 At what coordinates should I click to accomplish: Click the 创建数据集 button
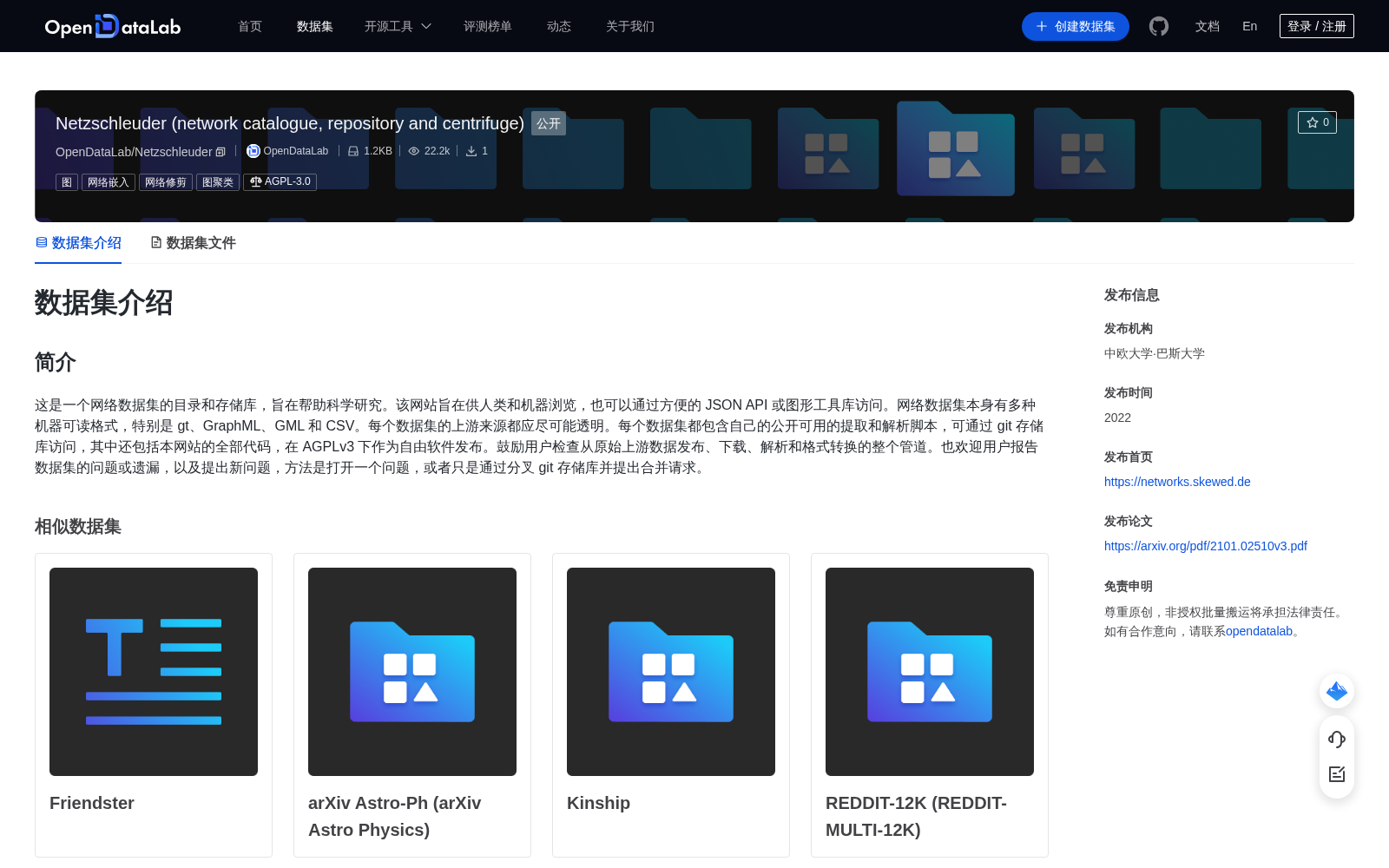(x=1076, y=26)
